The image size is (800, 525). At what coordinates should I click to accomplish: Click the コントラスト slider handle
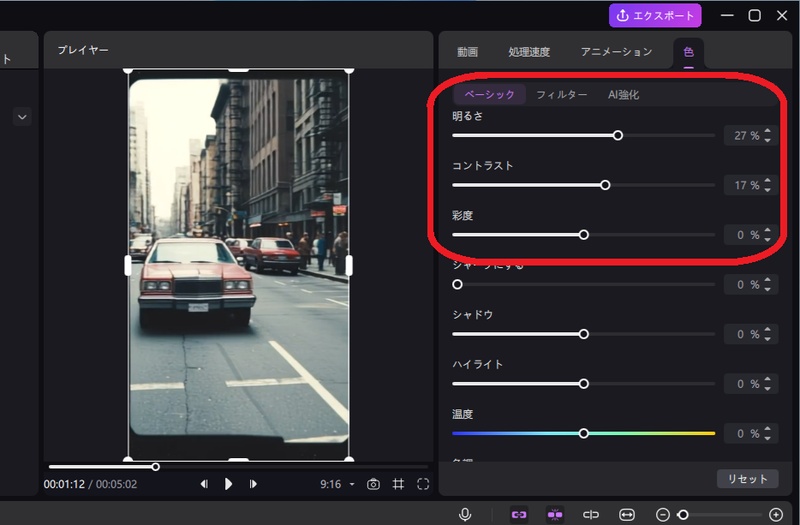[605, 185]
